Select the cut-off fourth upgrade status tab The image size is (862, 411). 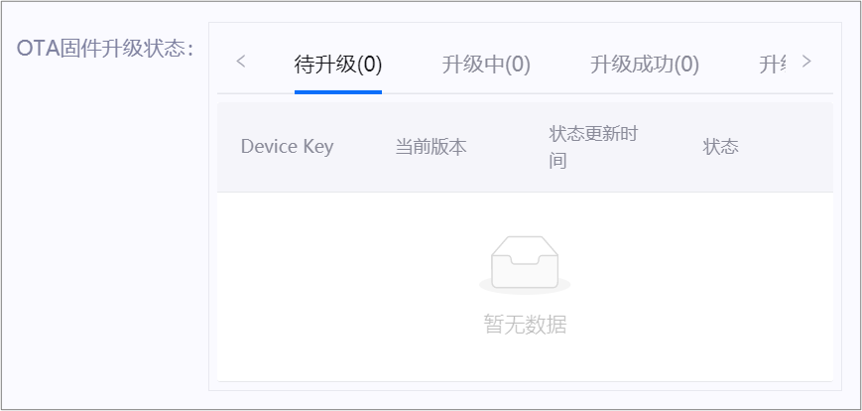(x=772, y=65)
